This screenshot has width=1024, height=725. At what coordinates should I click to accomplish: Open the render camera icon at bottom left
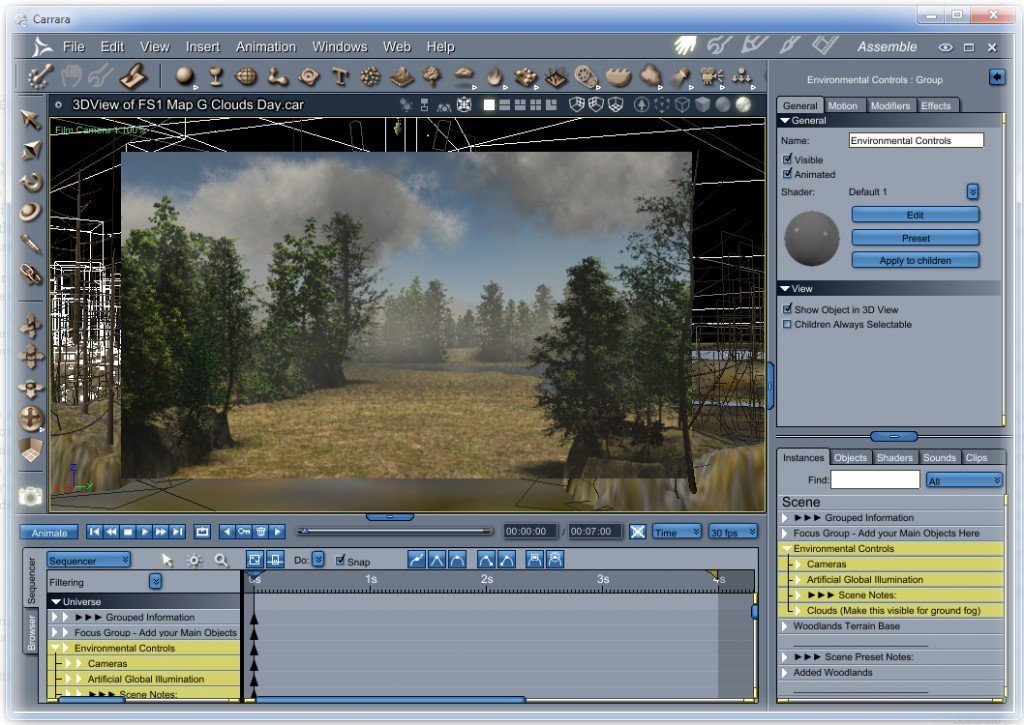click(x=30, y=497)
